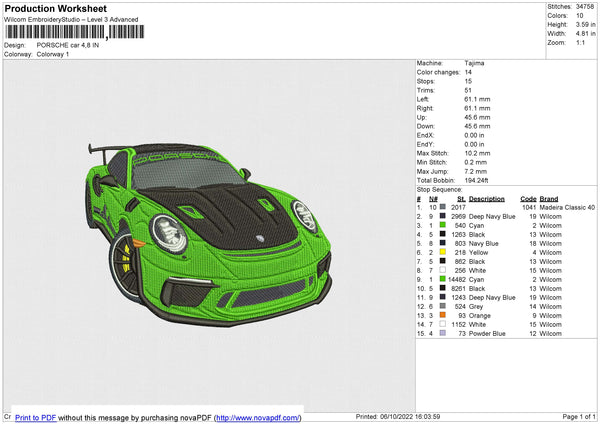Click the 'Colorway 1' value
600x424 pixels.
click(x=53, y=54)
